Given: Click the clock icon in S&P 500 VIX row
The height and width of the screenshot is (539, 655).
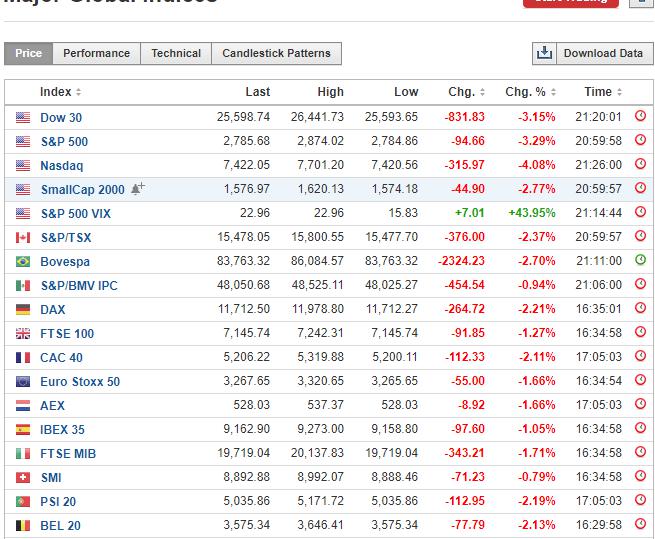Looking at the screenshot, I should point(640,212).
